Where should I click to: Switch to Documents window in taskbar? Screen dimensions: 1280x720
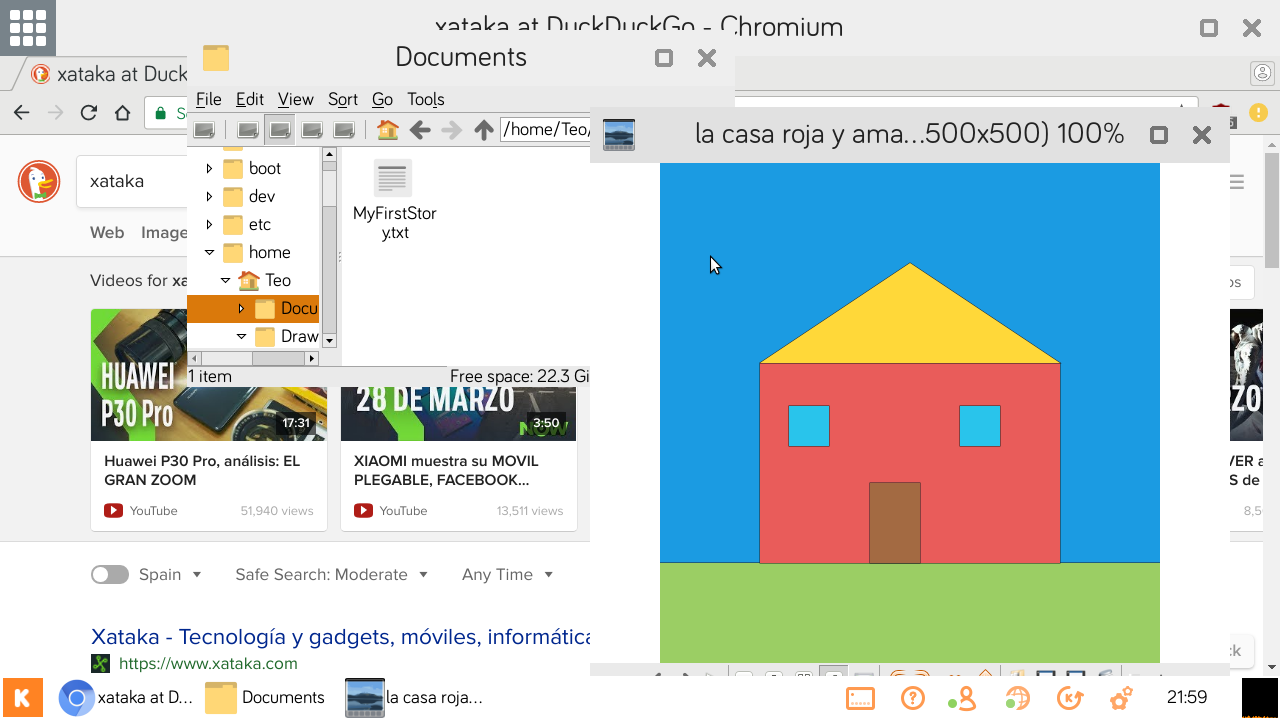[265, 697]
